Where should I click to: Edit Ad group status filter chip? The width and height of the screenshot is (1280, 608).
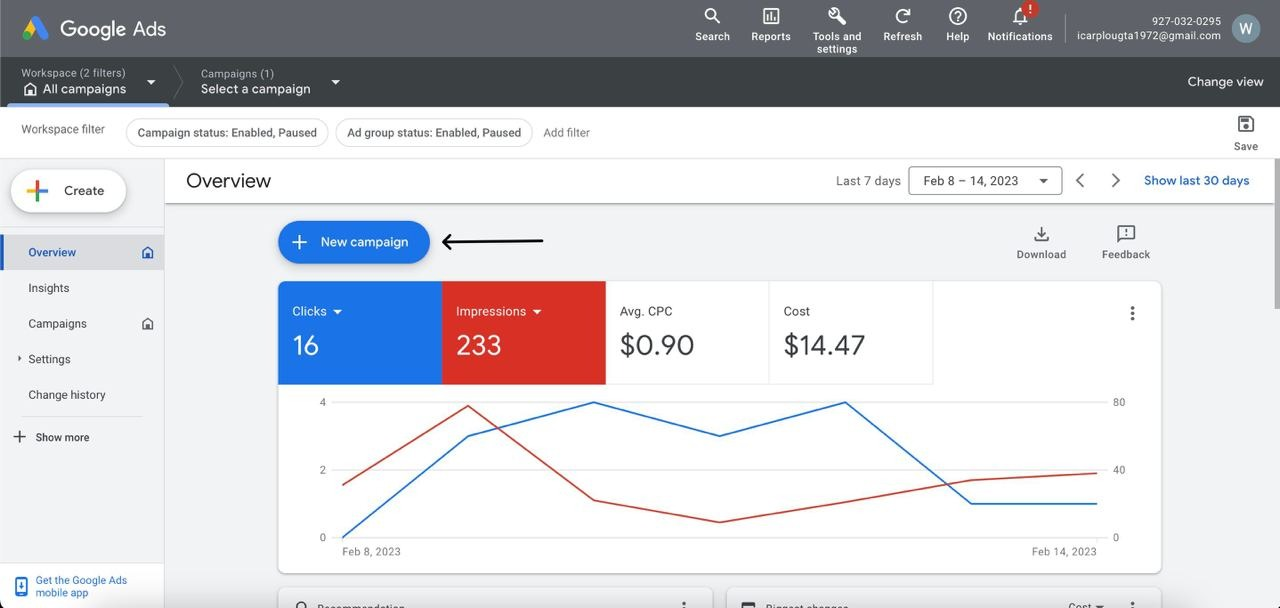coord(434,132)
